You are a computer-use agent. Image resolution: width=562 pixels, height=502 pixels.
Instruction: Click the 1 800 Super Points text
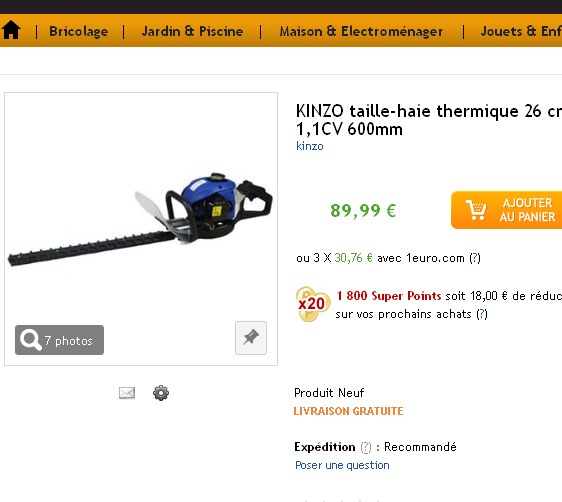389,296
